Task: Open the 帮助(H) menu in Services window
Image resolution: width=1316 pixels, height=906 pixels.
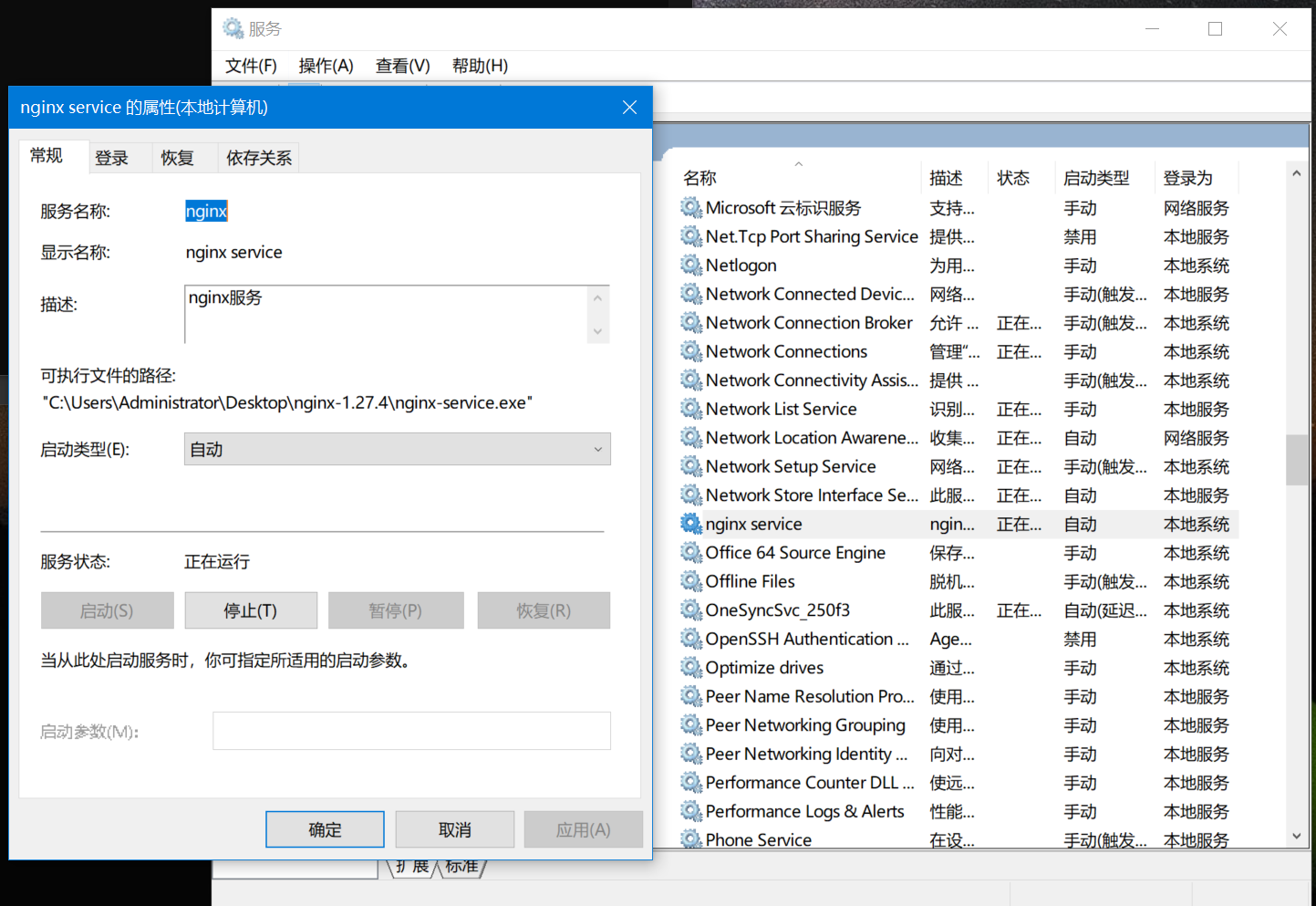Action: (x=480, y=66)
